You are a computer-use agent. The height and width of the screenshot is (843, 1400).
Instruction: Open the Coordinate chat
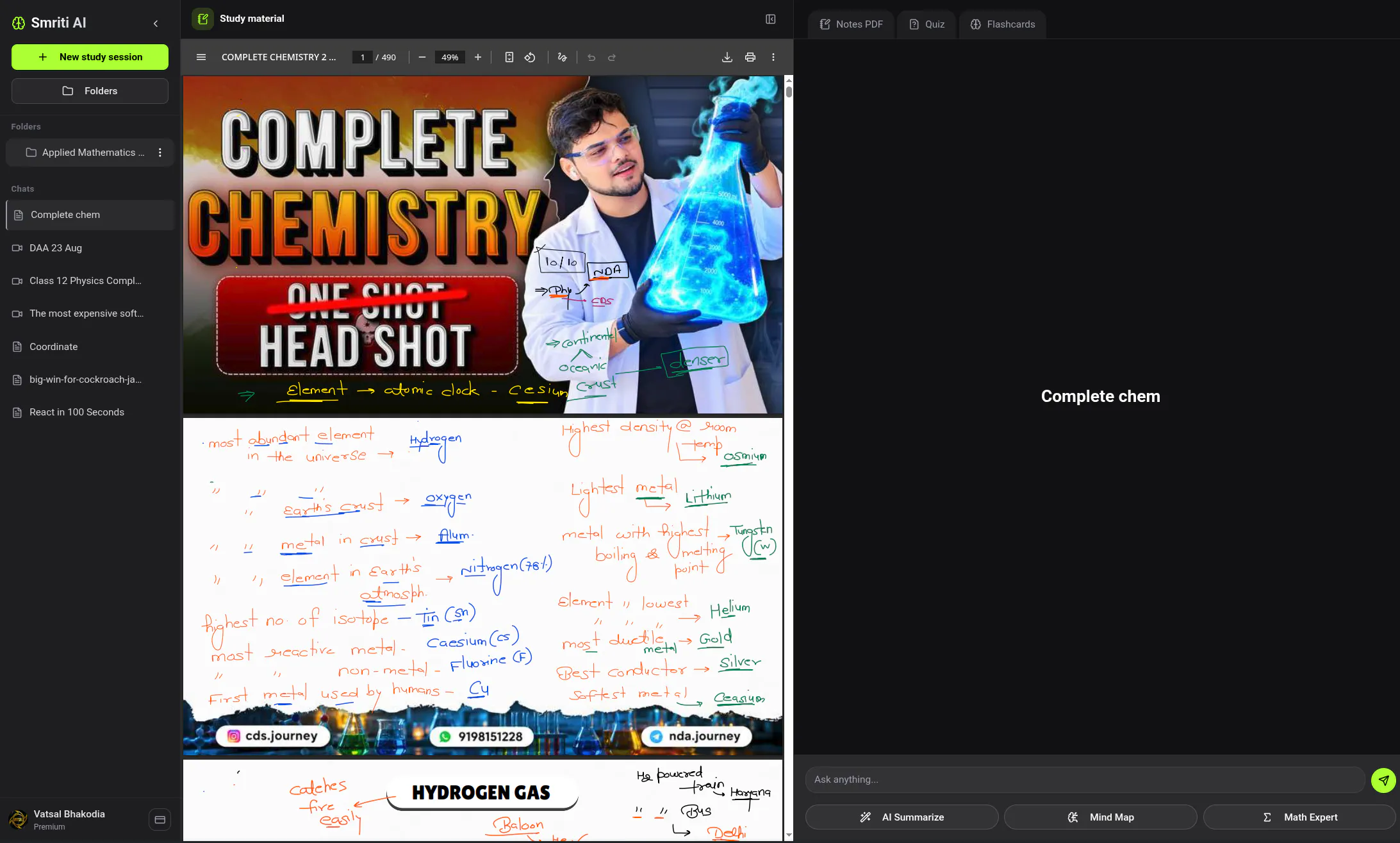pos(90,347)
